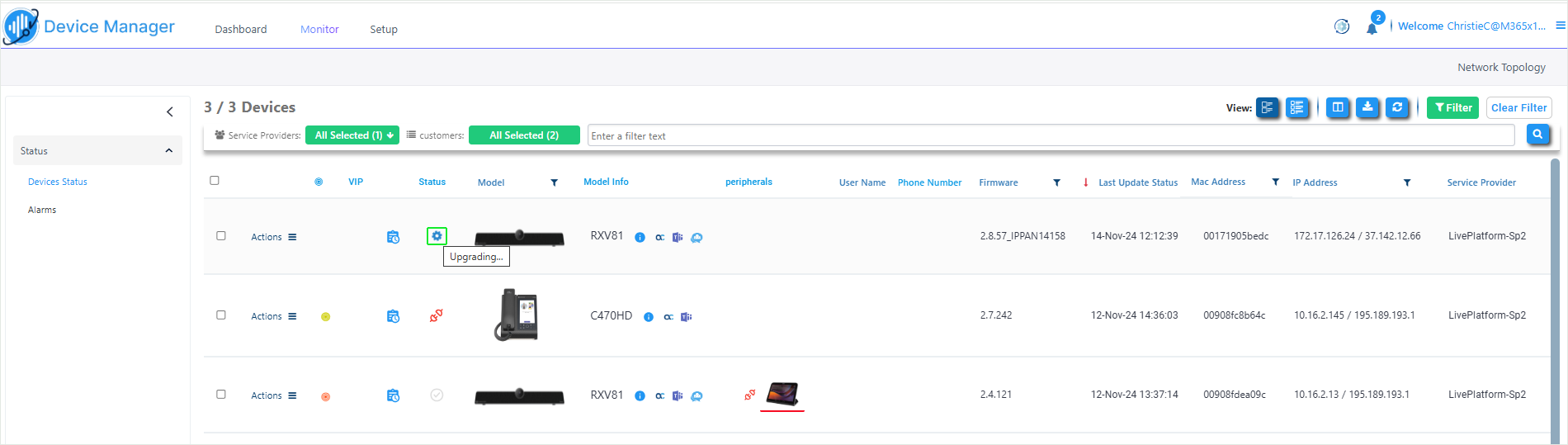Open Network Topology link

point(1501,67)
